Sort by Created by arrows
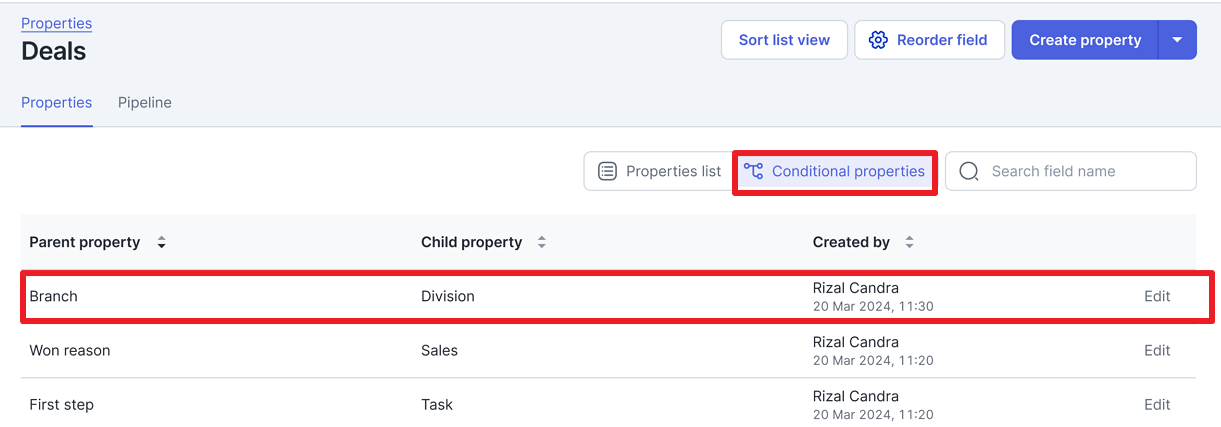Viewport: 1221px width, 427px height. click(x=909, y=242)
